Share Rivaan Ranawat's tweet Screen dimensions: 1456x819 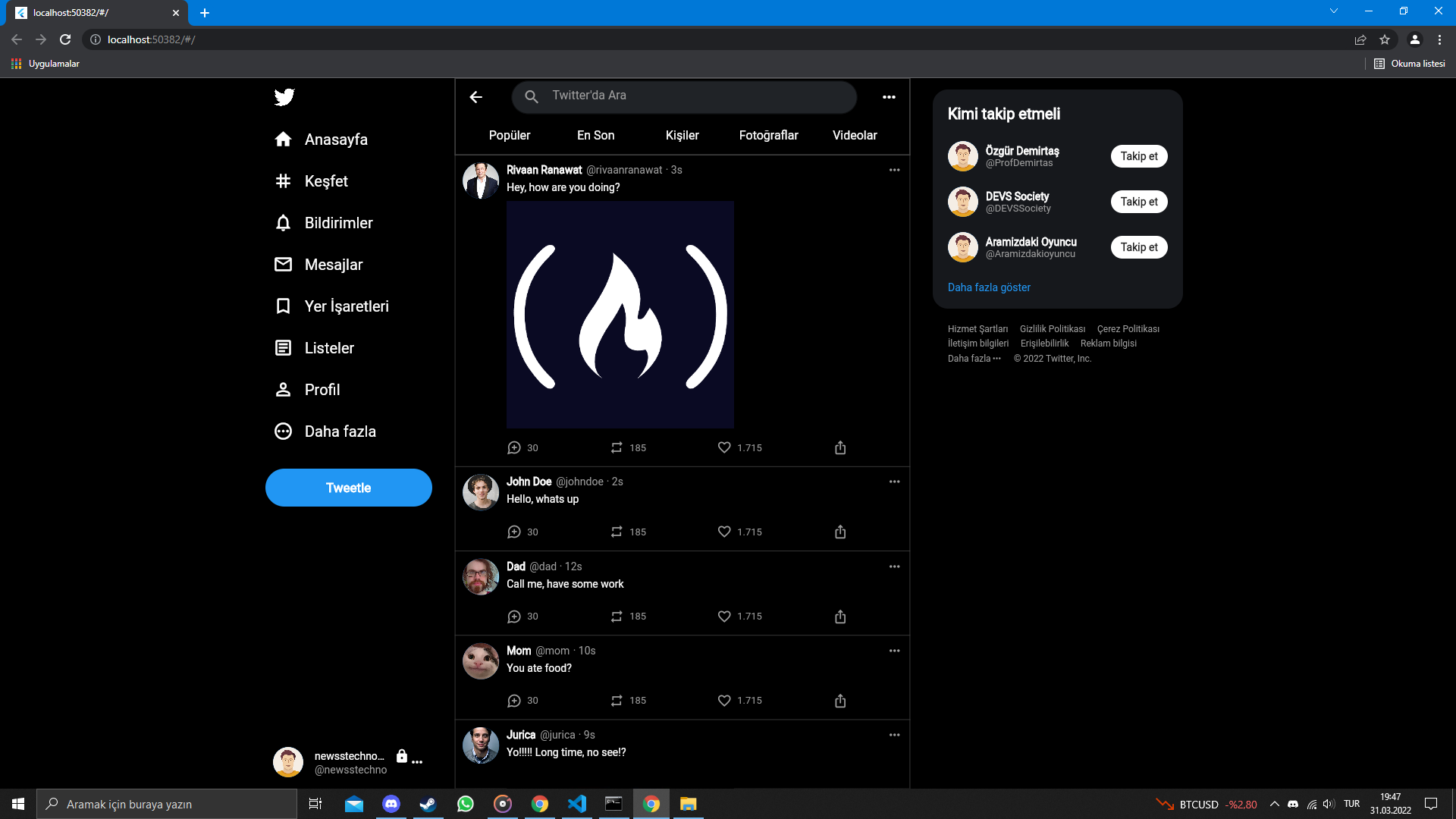click(840, 448)
